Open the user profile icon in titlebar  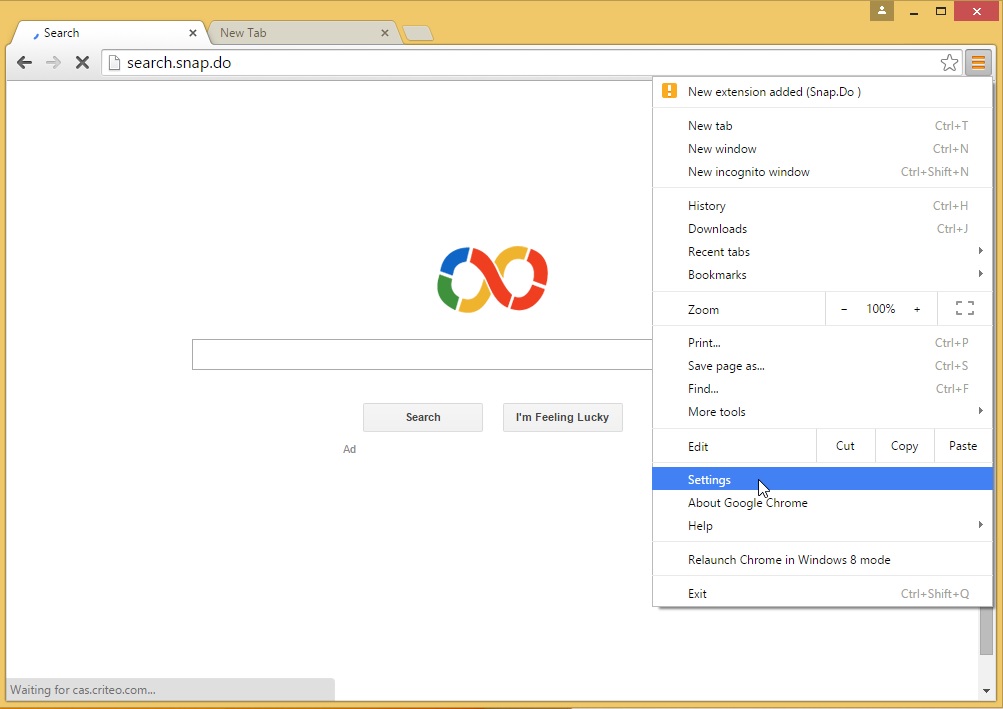881,11
